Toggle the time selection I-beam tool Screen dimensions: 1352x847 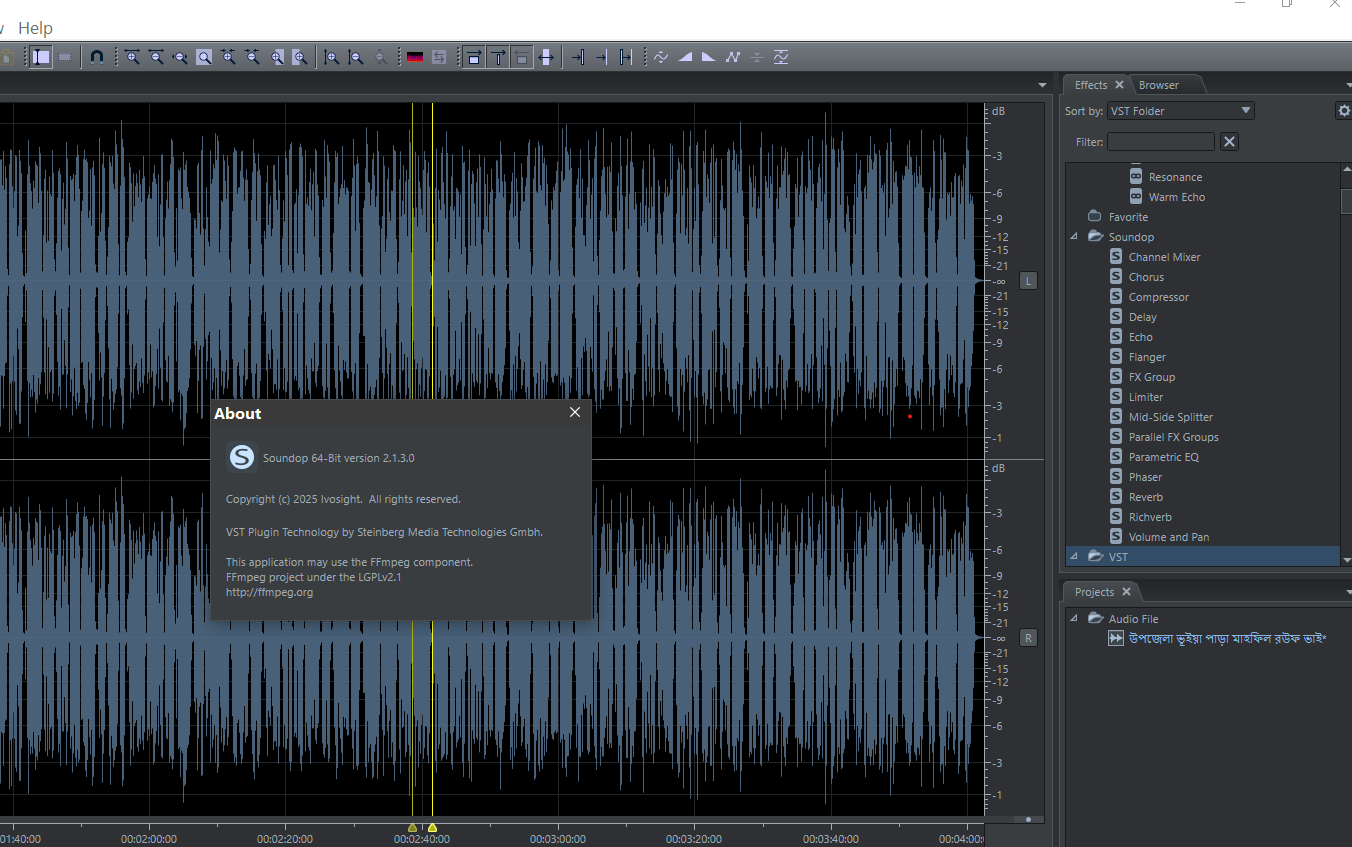(41, 57)
